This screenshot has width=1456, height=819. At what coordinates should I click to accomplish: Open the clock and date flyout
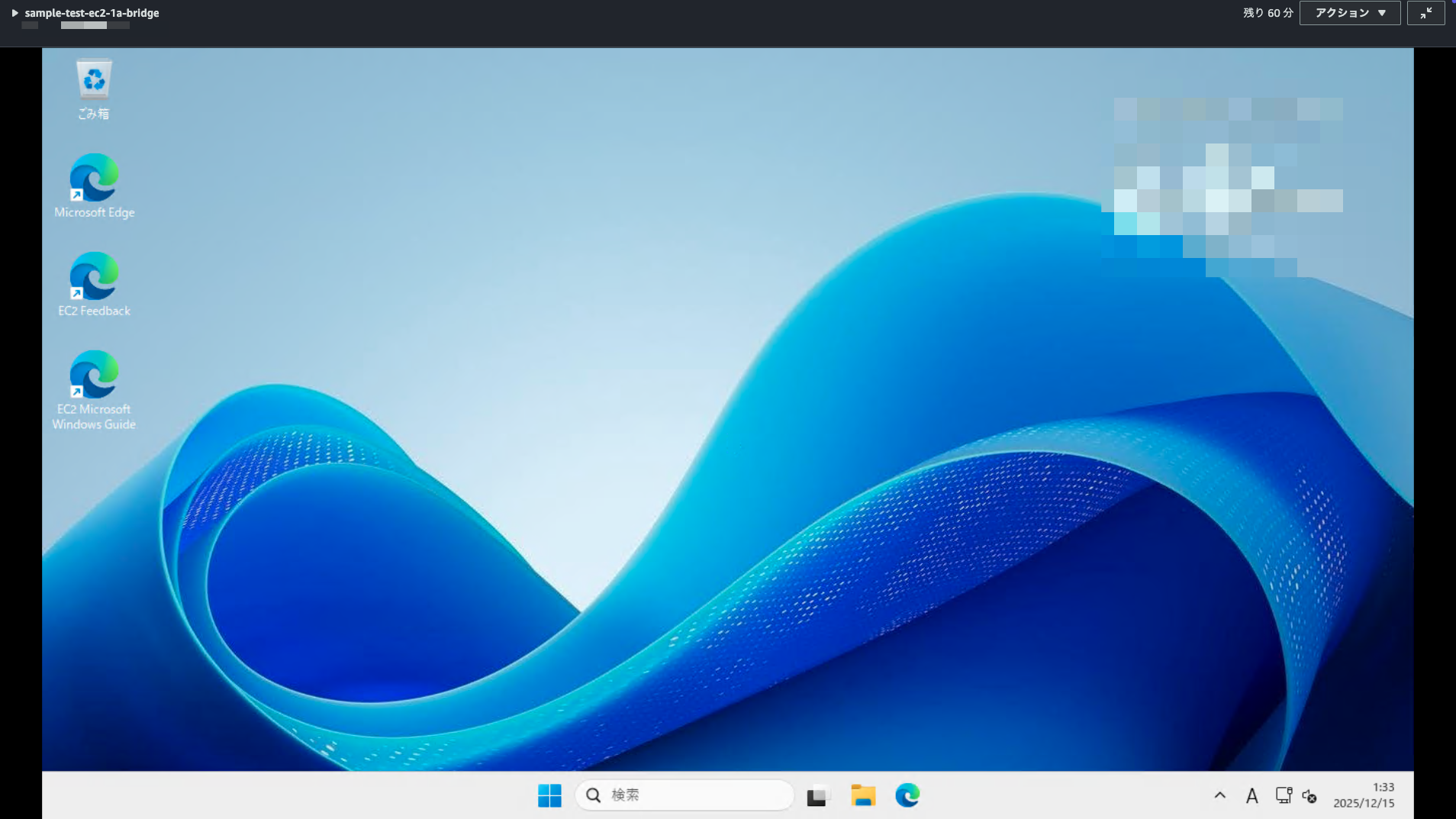click(1364, 795)
